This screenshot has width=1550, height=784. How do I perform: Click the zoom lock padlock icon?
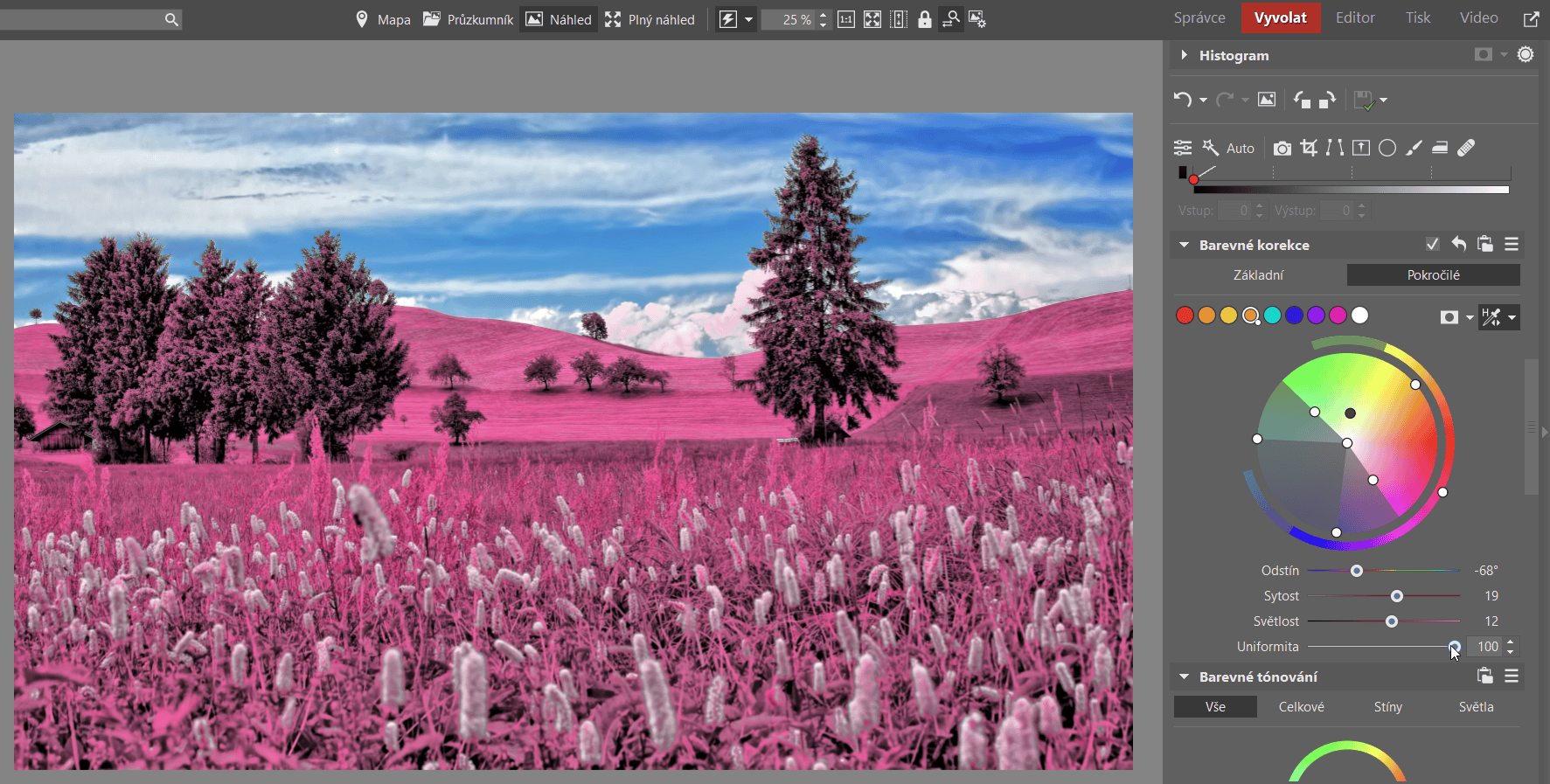click(x=924, y=19)
